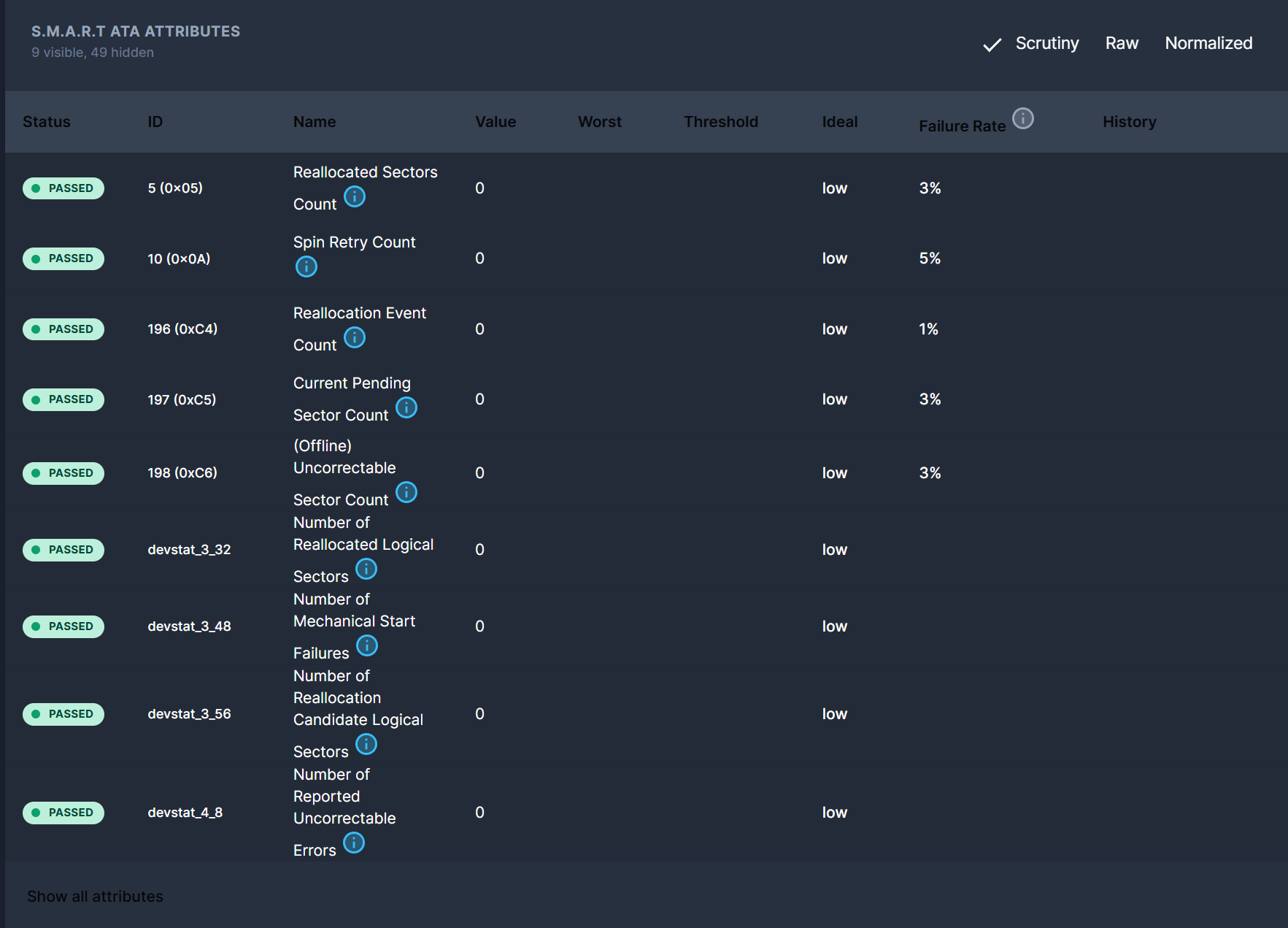Screen dimensions: 1288x928
Task: Click failure rate 3% for Reallocated Sectors Count
Action: point(930,188)
